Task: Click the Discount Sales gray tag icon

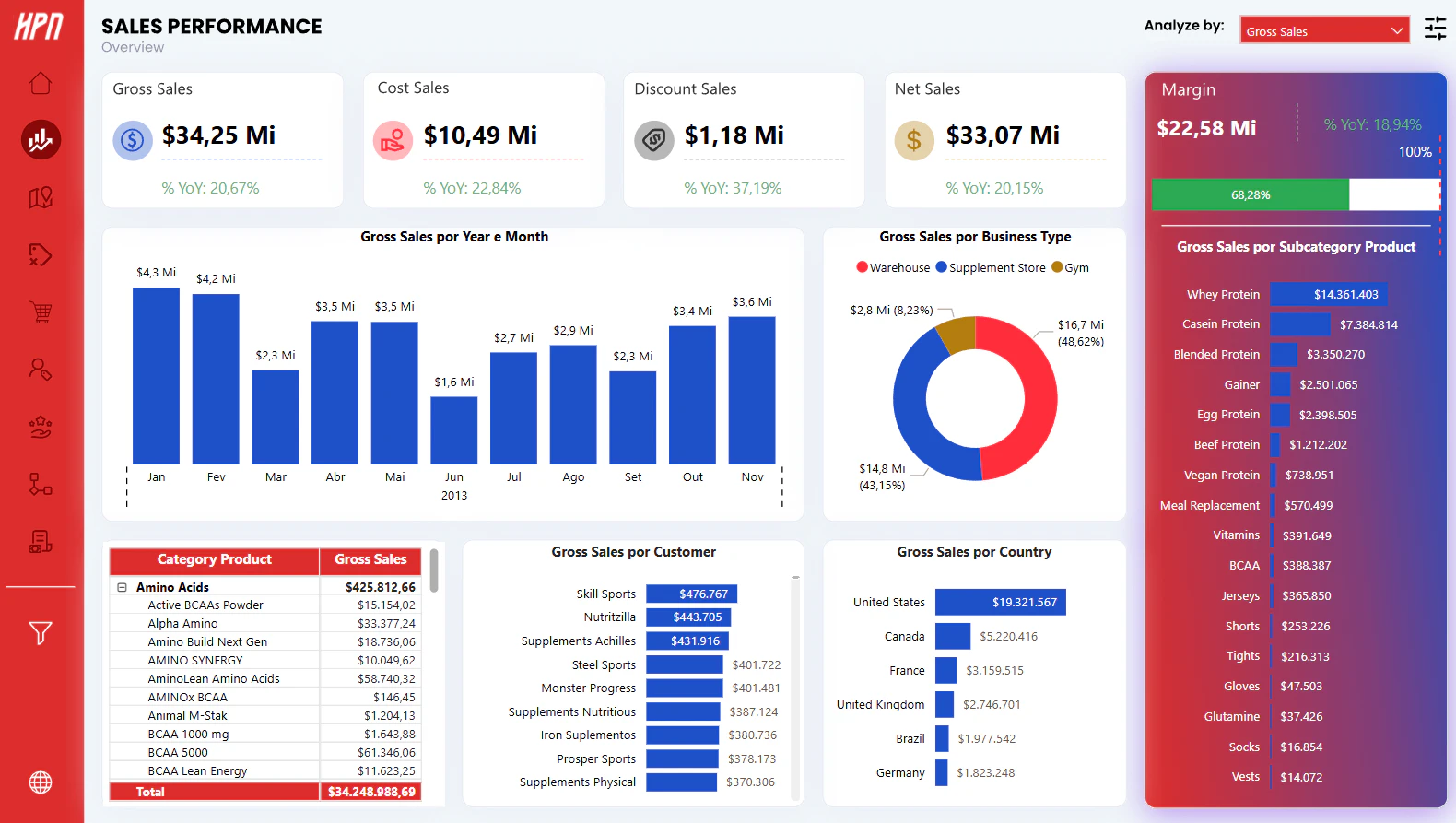Action: (x=654, y=141)
